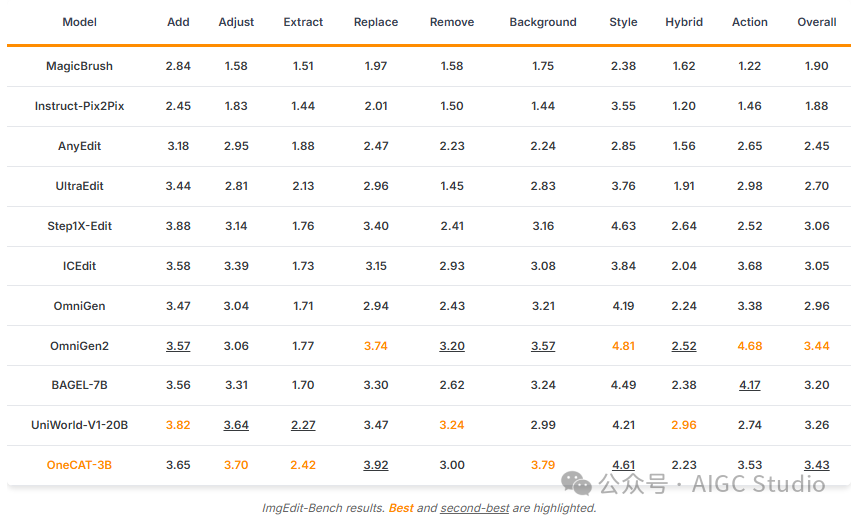Click the Overall column header
Viewport: 853px width, 518px height.
[x=817, y=22]
